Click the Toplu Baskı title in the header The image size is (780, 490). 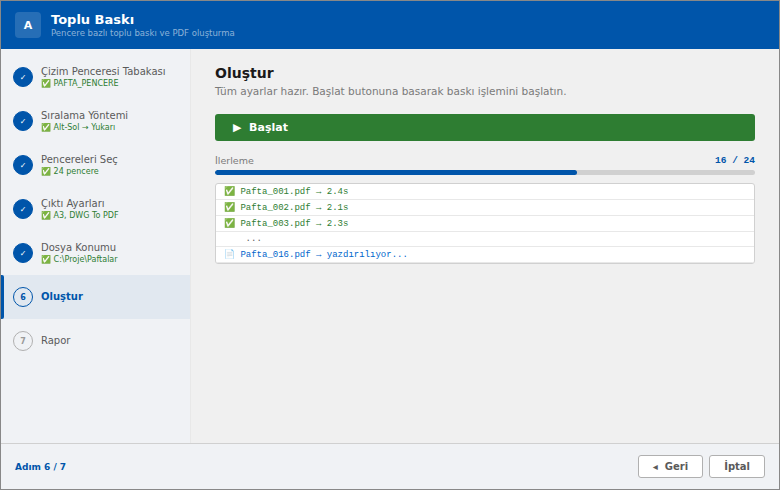pyautogui.click(x=93, y=19)
